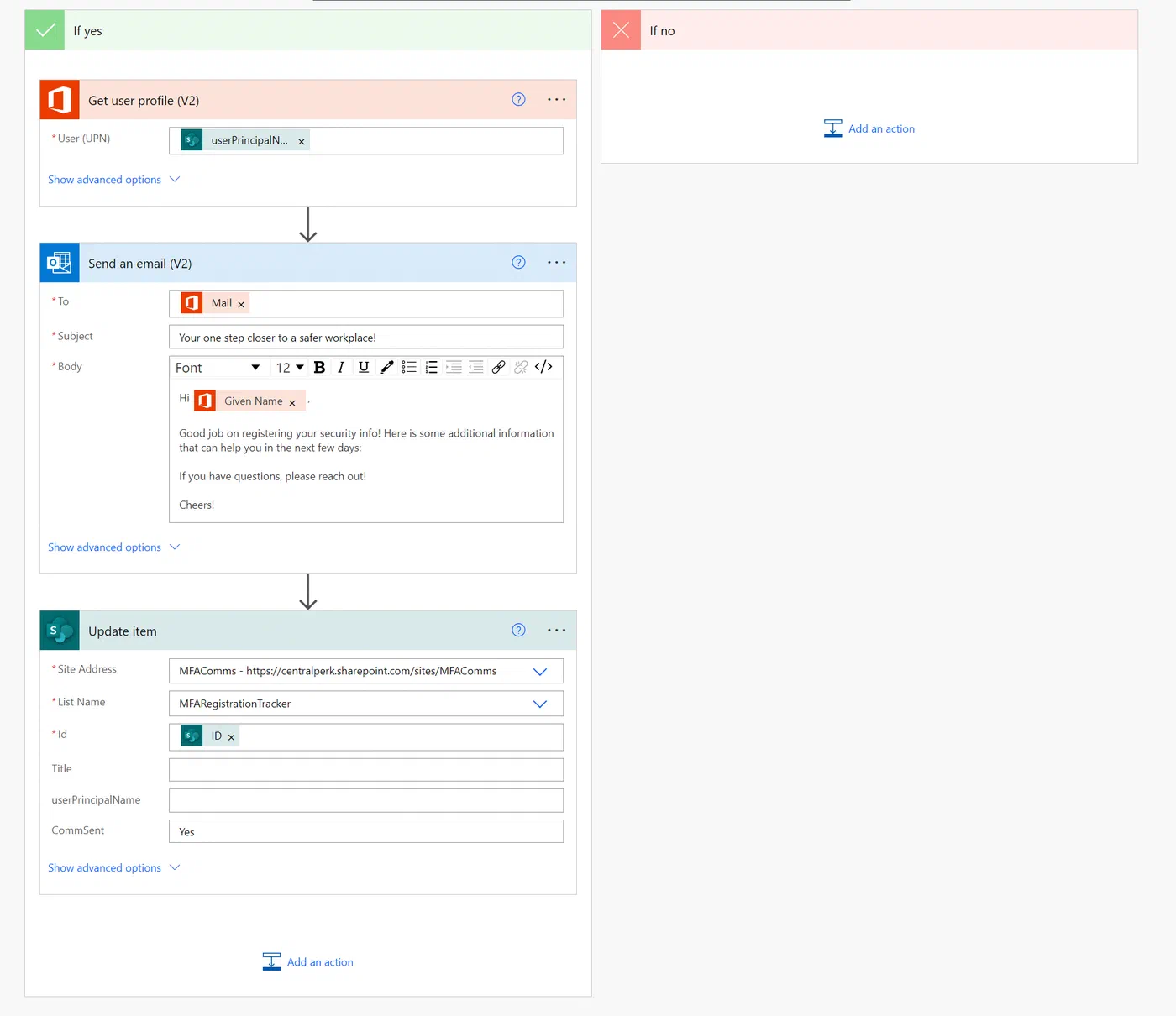Viewport: 1176px width, 1016px height.
Task: Show advanced options for Send an email
Action: point(114,547)
